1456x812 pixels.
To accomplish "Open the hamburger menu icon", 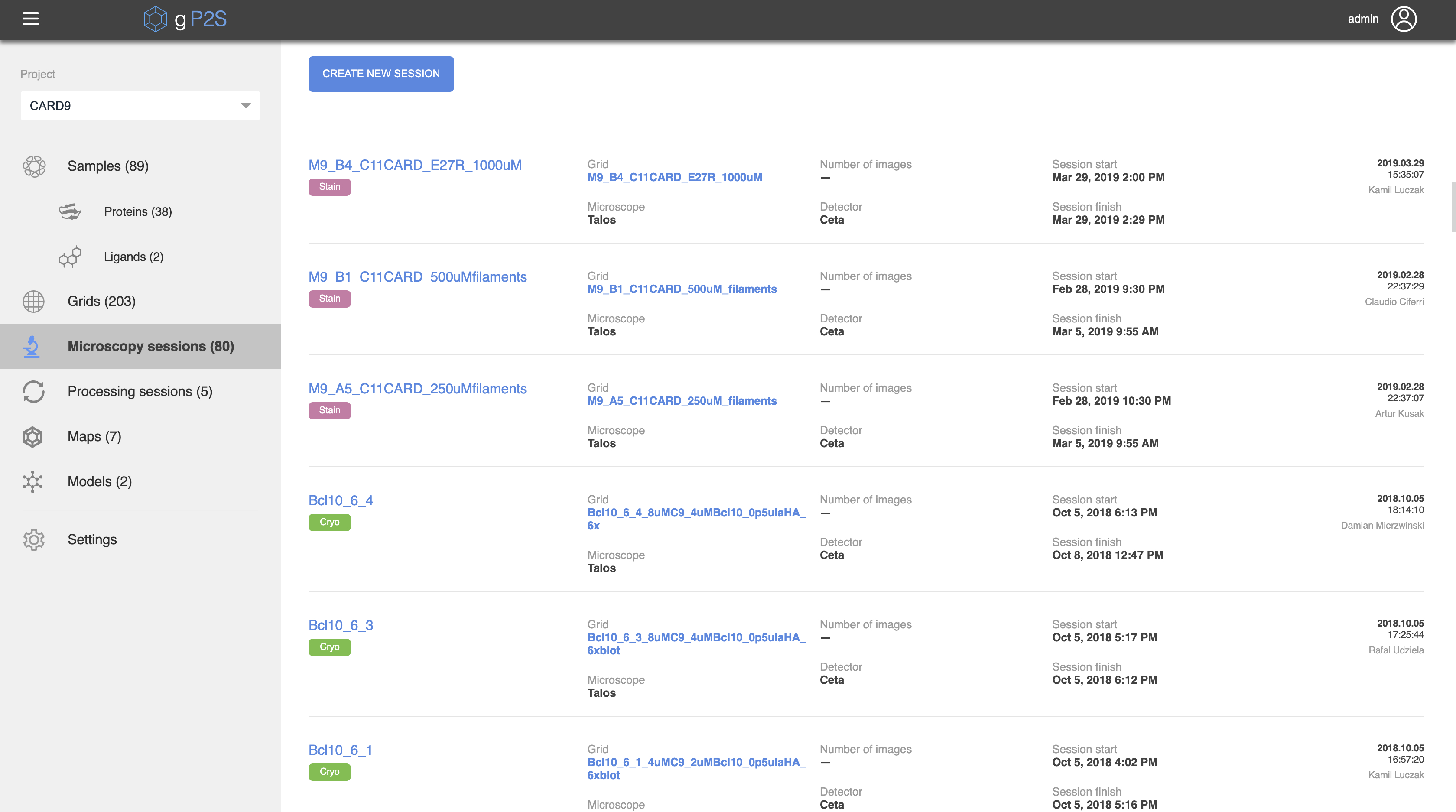I will pos(30,19).
